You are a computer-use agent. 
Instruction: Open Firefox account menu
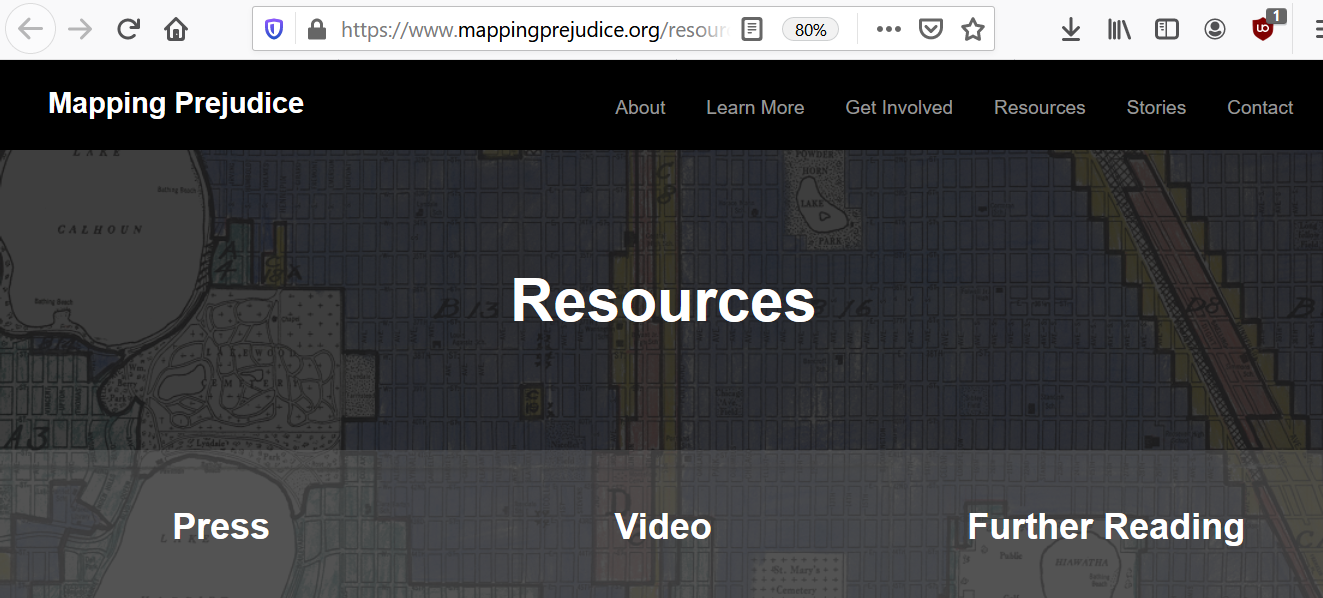[1215, 29]
